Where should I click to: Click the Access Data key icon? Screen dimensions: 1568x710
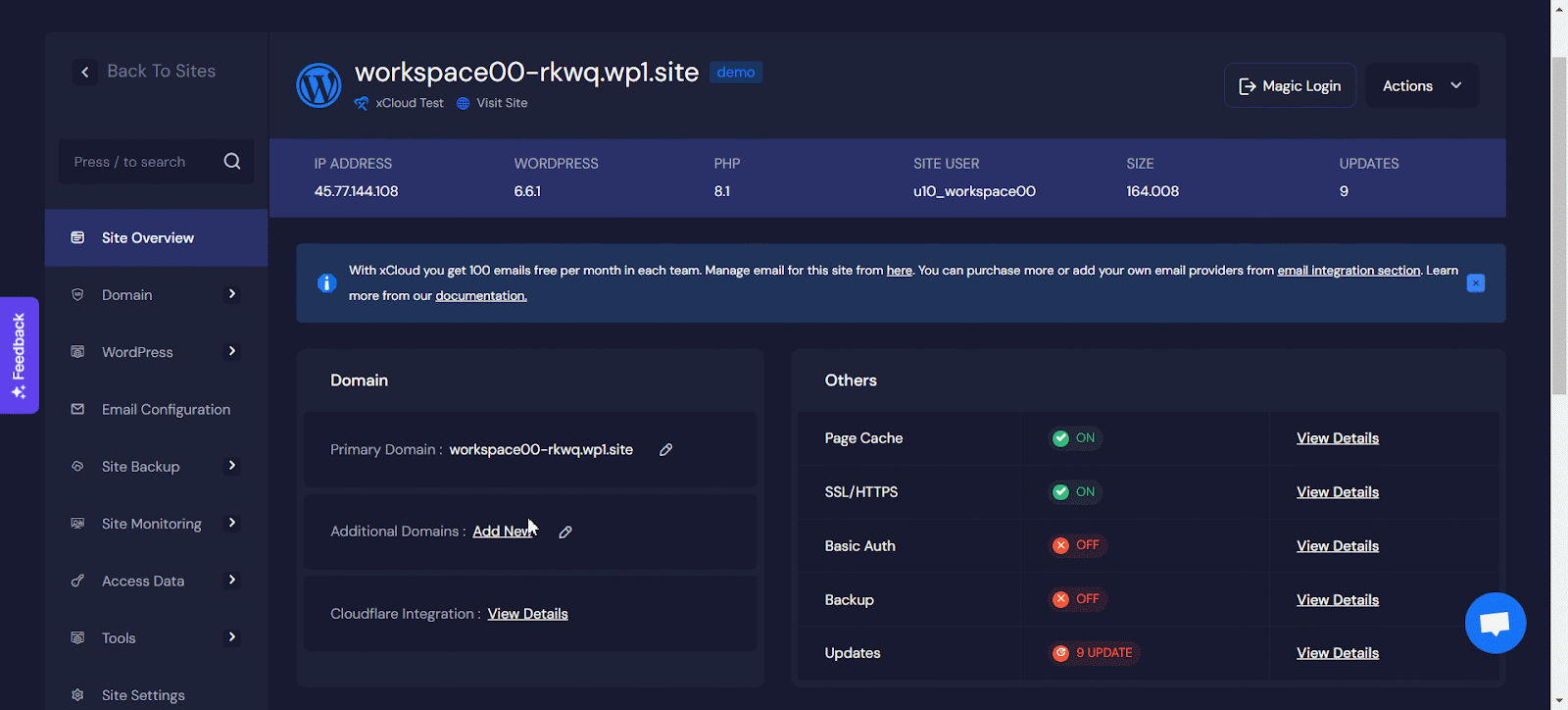(77, 581)
